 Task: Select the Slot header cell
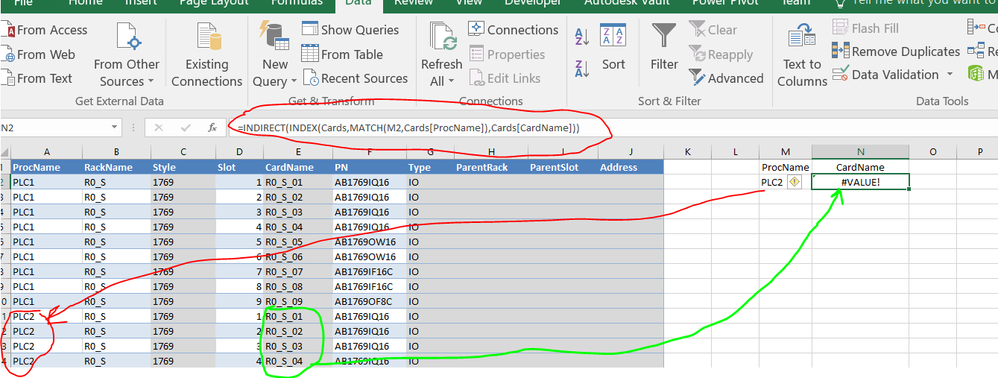239,167
